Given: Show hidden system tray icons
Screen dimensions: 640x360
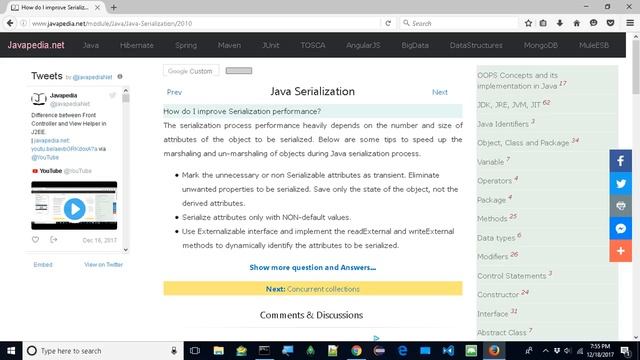Looking at the screenshot, I should [x=545, y=351].
